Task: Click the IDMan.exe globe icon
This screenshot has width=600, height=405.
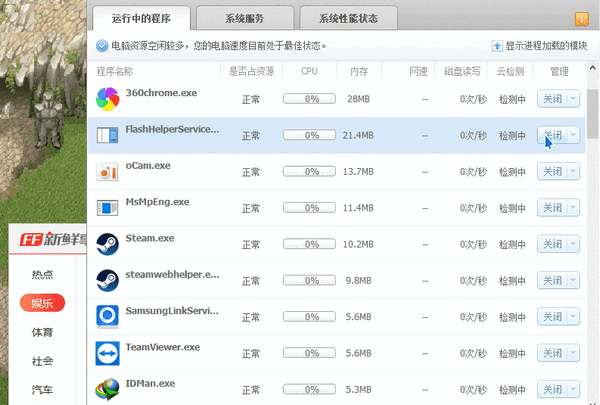Action: point(107,389)
